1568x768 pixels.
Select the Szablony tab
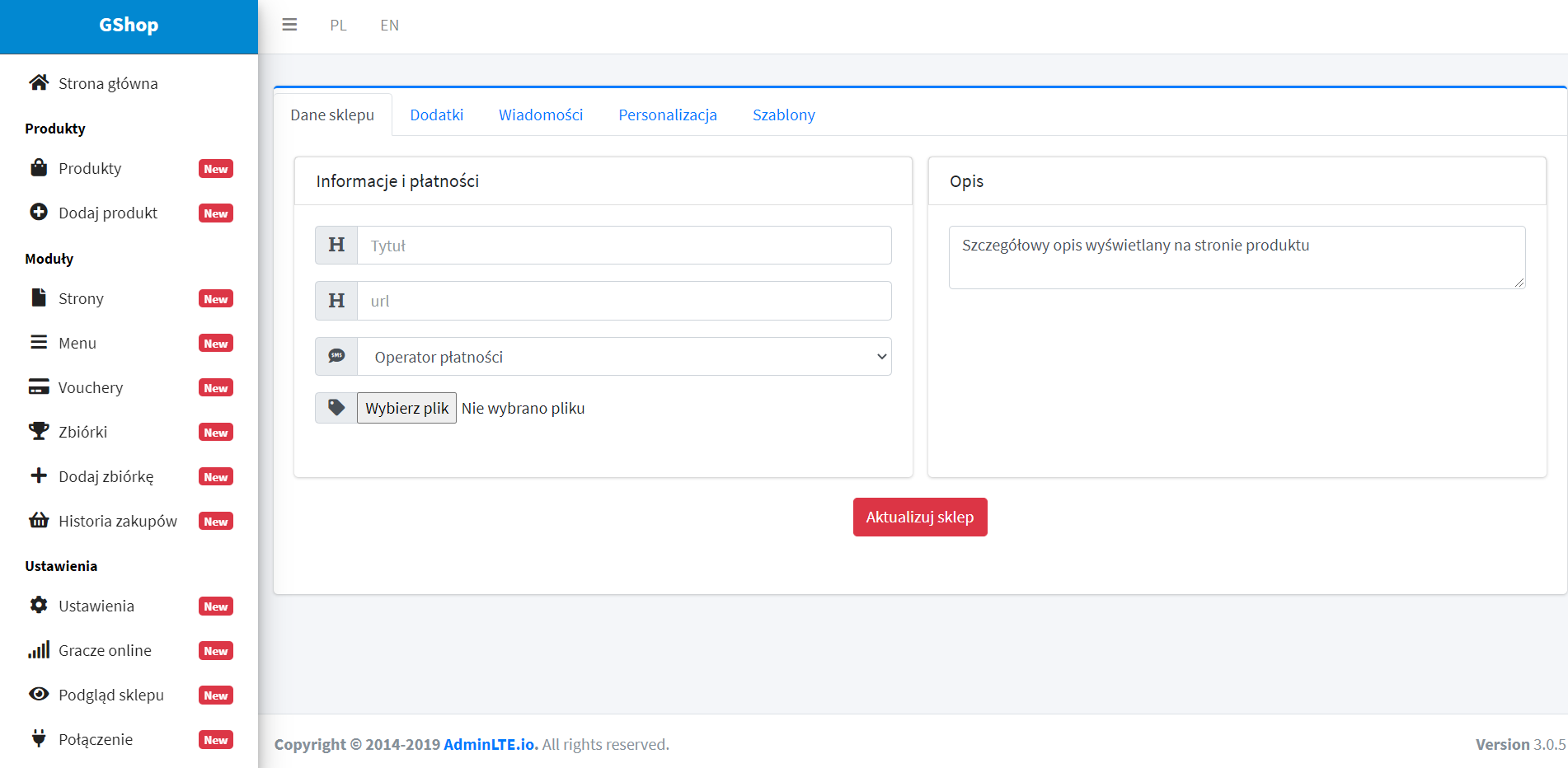783,115
